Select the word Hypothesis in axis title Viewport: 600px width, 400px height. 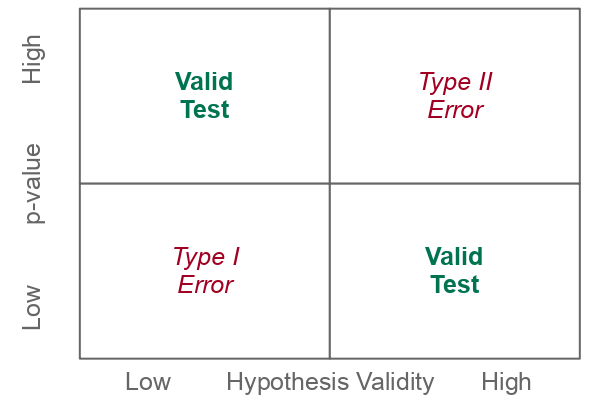(x=288, y=382)
